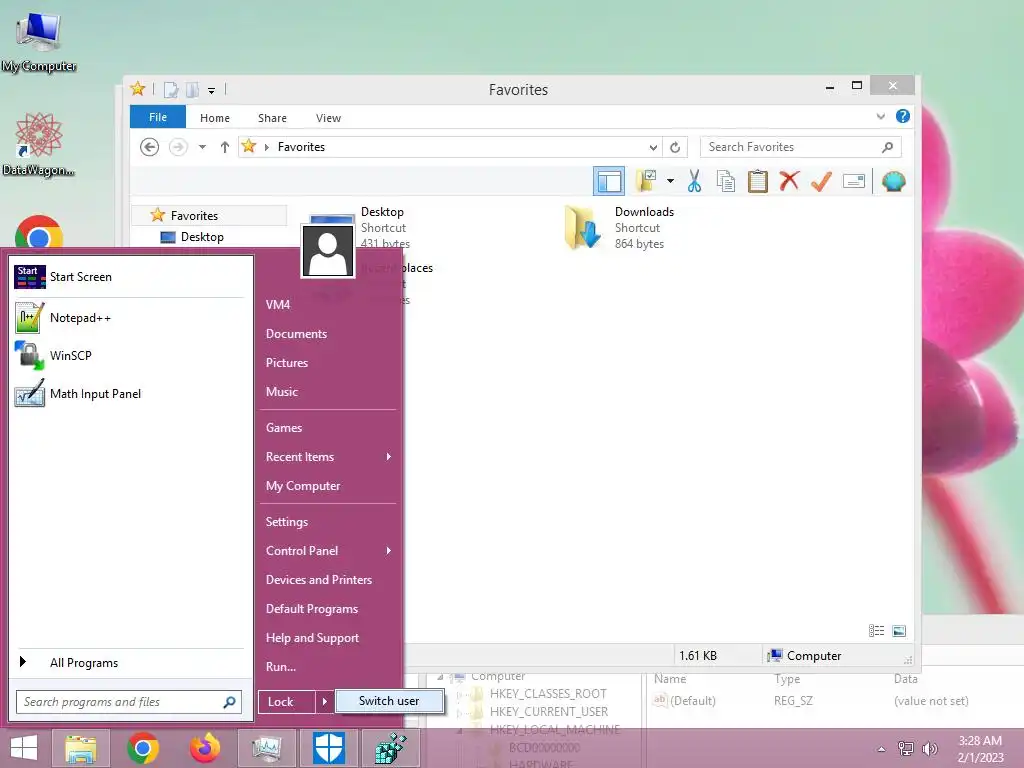Click the user account picture
This screenshot has height=768, width=1024.
click(327, 251)
